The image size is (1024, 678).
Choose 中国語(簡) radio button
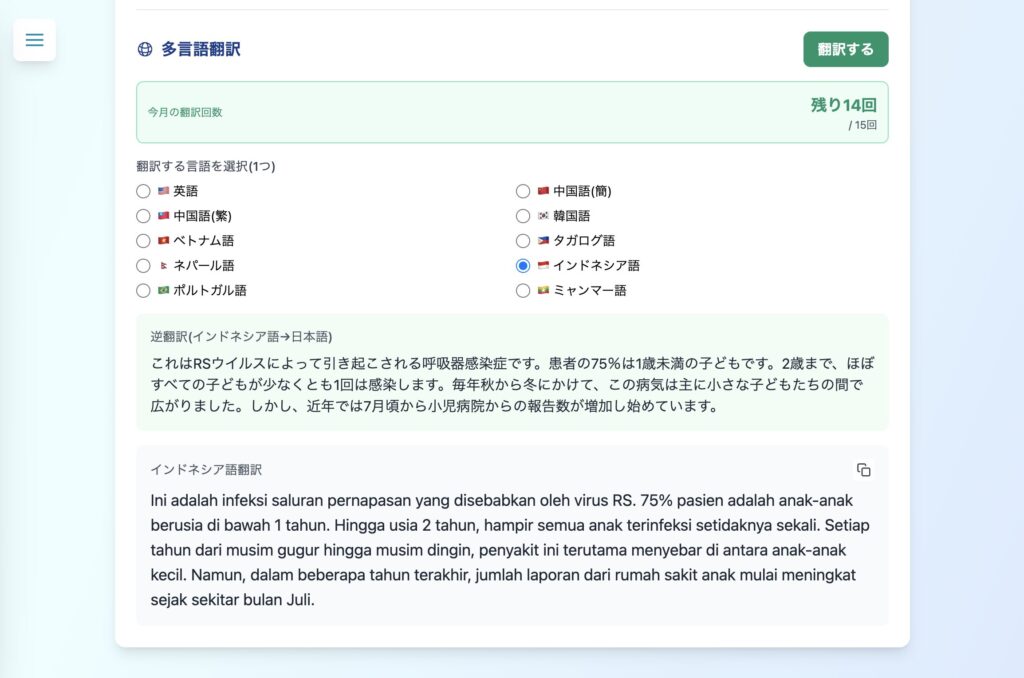[x=523, y=191]
